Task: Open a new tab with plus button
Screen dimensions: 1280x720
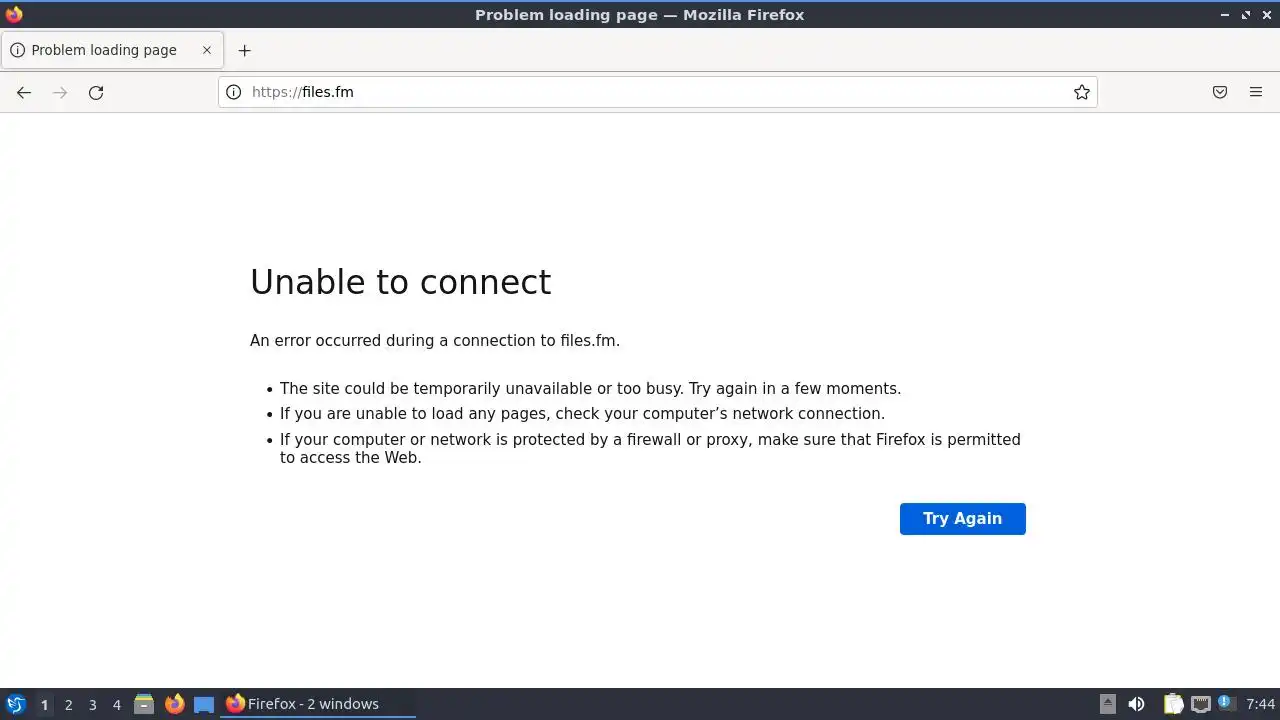Action: point(244,50)
